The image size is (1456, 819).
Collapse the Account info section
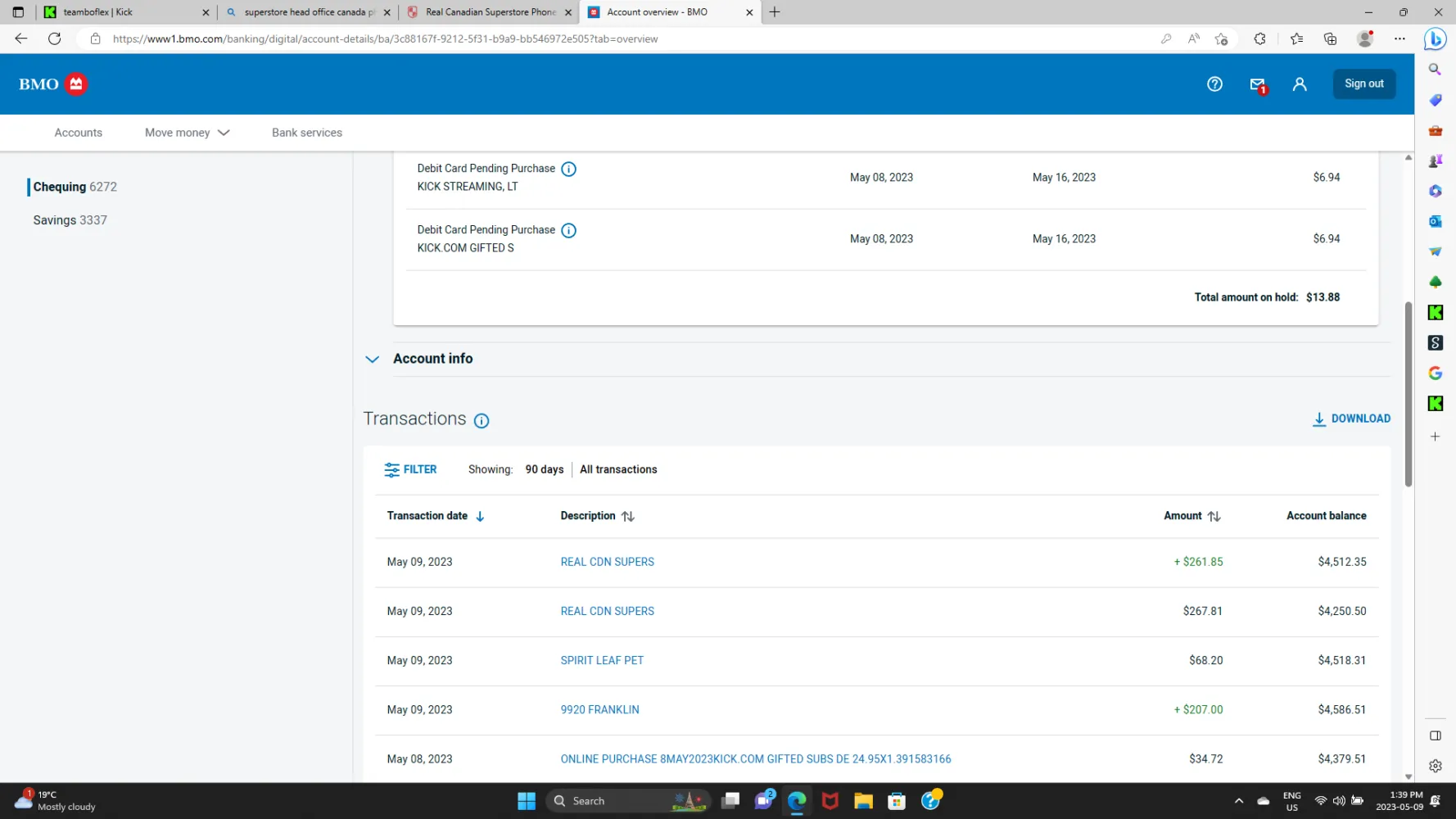(372, 359)
